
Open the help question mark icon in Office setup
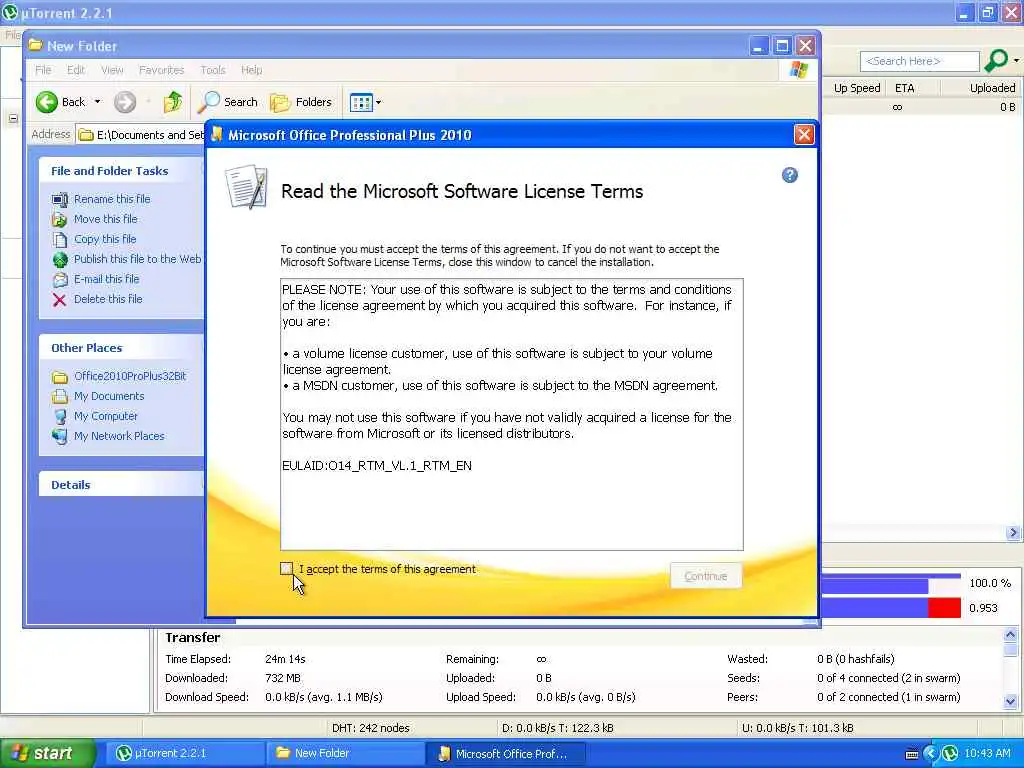click(790, 175)
